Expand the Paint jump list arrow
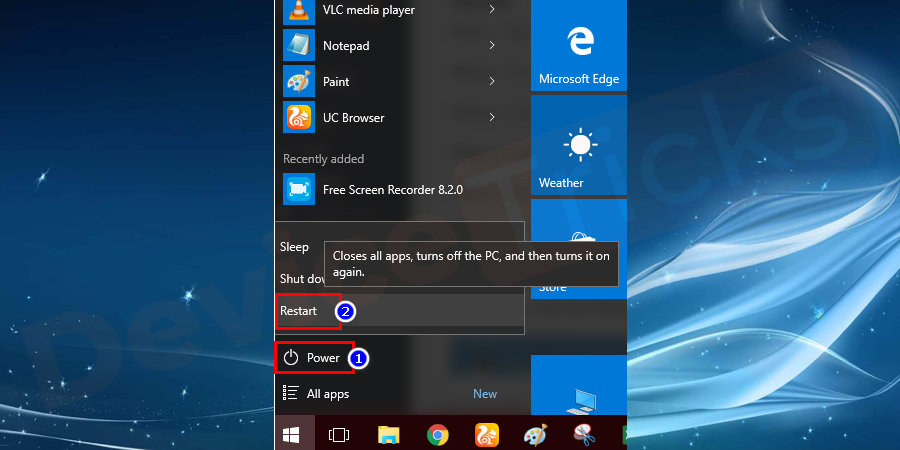Image resolution: width=900 pixels, height=450 pixels. pyautogui.click(x=492, y=82)
